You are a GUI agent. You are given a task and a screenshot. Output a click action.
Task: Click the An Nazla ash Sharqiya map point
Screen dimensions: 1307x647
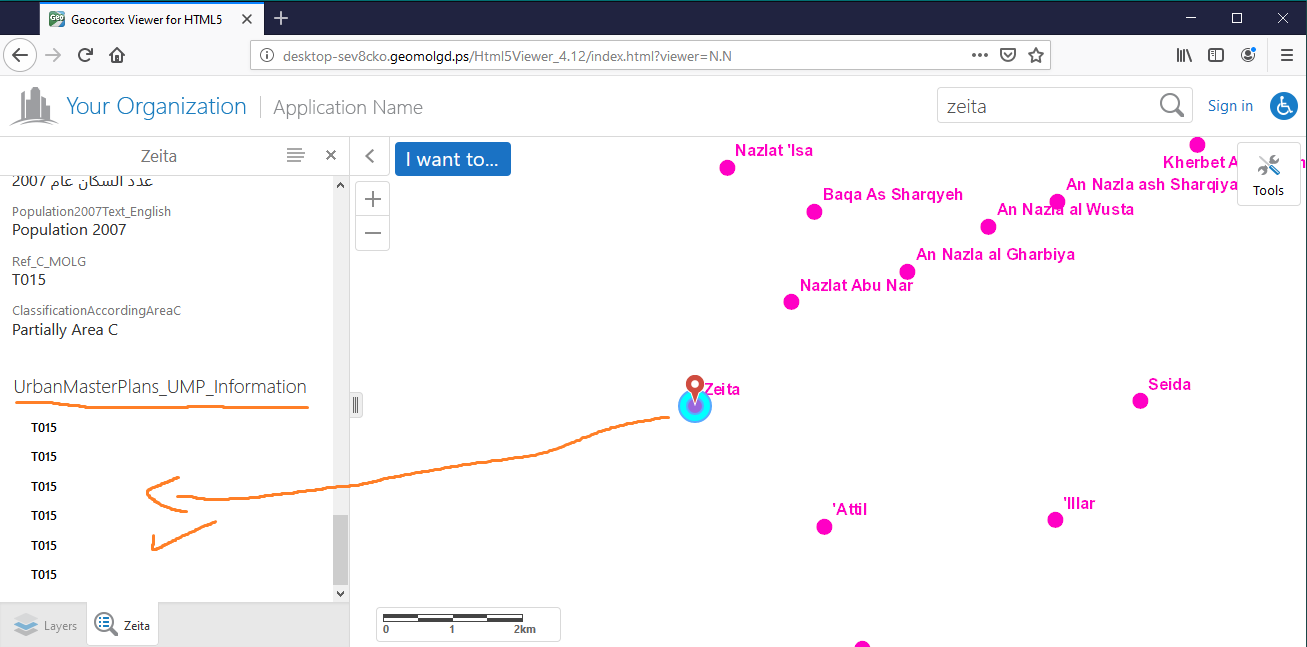1057,201
